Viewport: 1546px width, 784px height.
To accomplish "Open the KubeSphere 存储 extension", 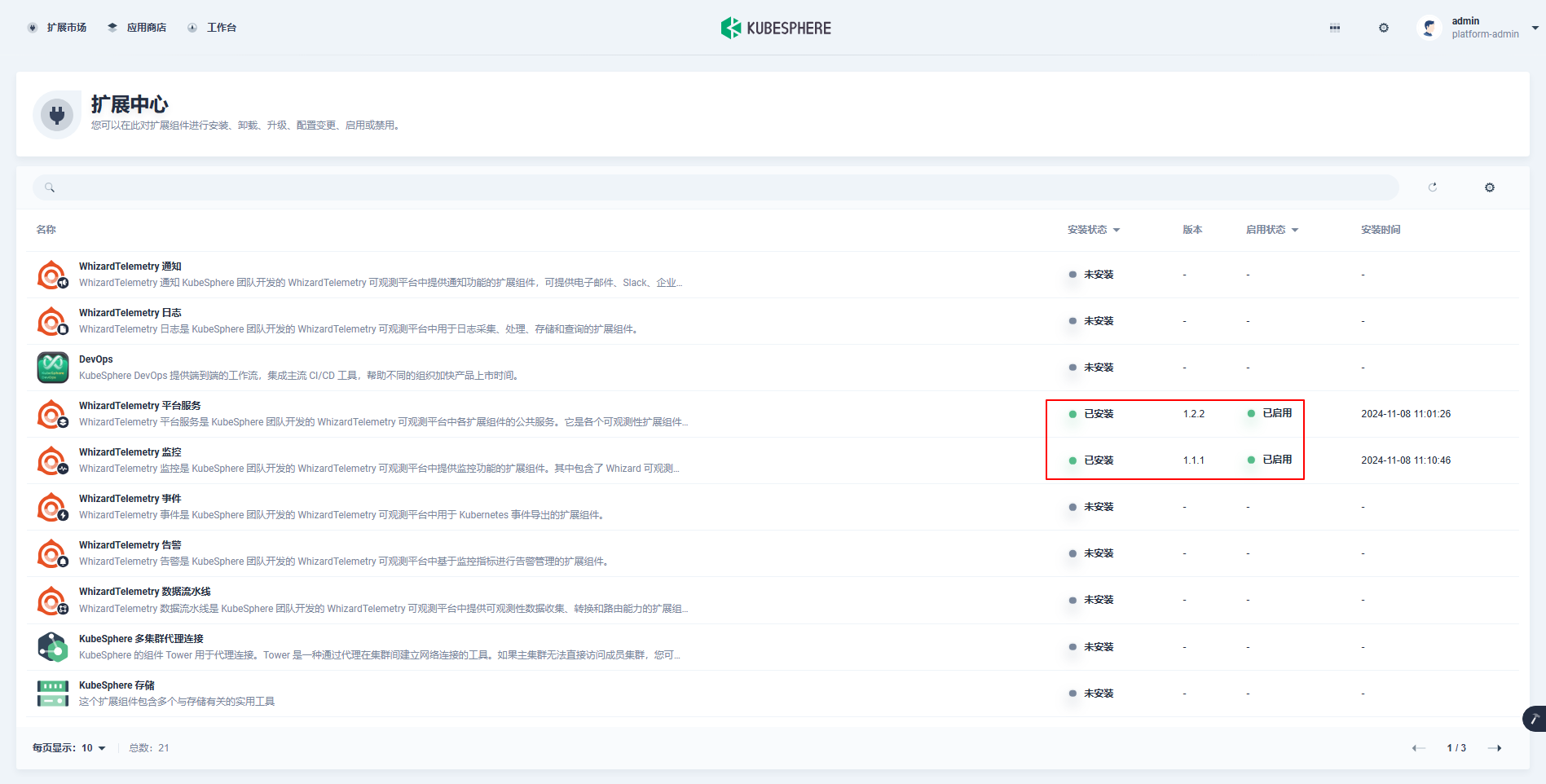I will (117, 685).
